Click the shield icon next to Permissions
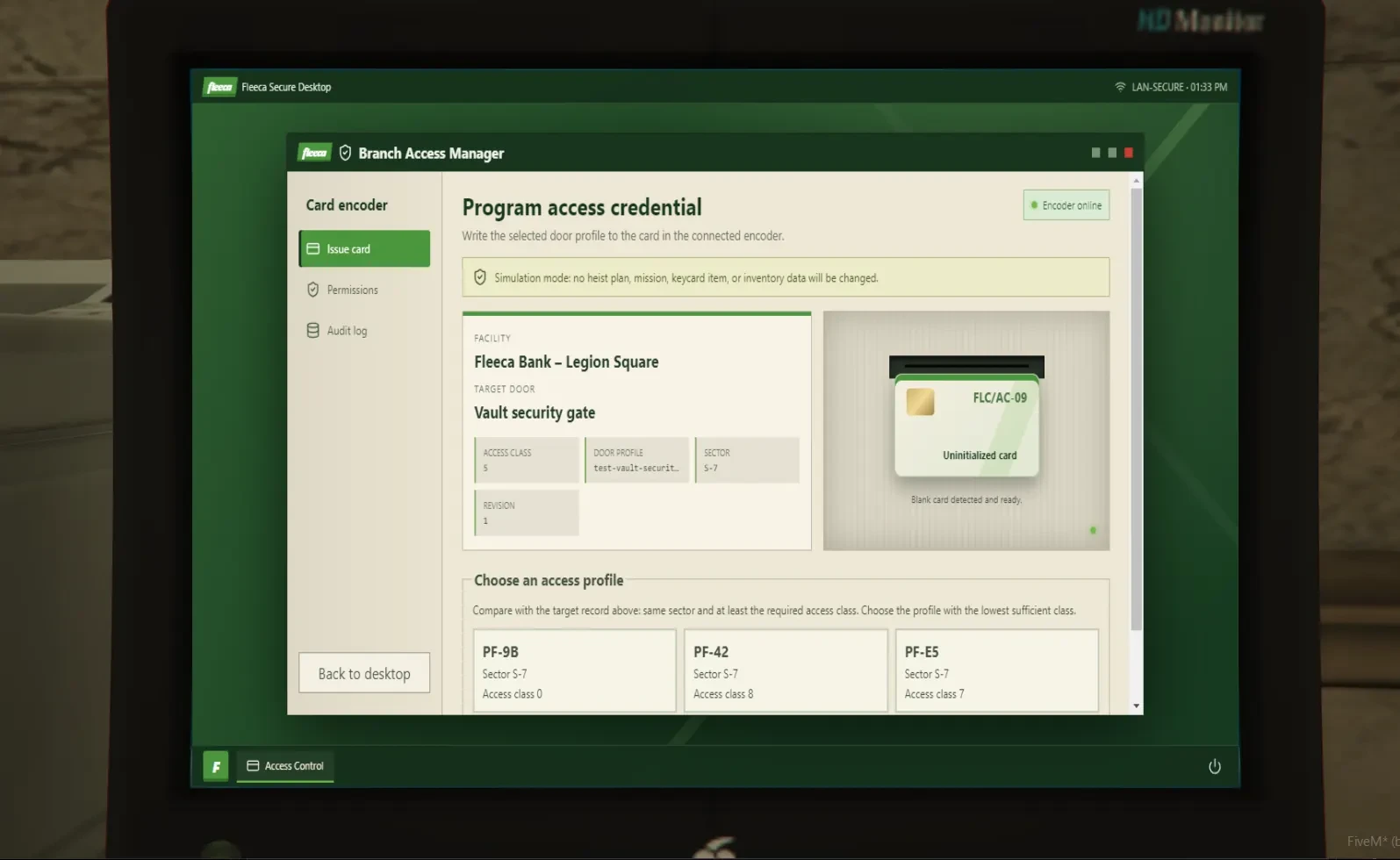This screenshot has width=1400, height=860. pyautogui.click(x=312, y=290)
